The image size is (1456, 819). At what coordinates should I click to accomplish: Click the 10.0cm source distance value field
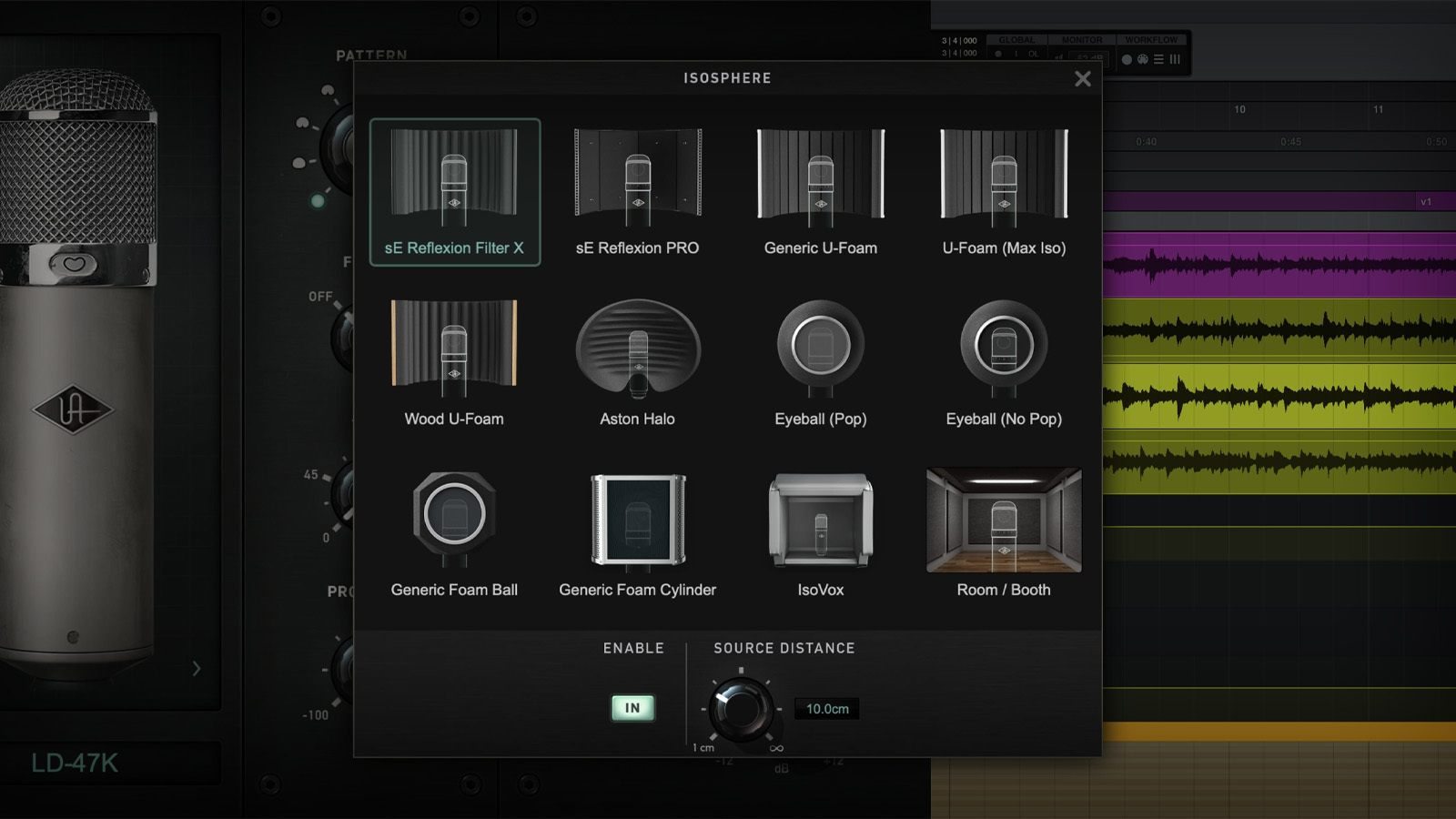(827, 709)
